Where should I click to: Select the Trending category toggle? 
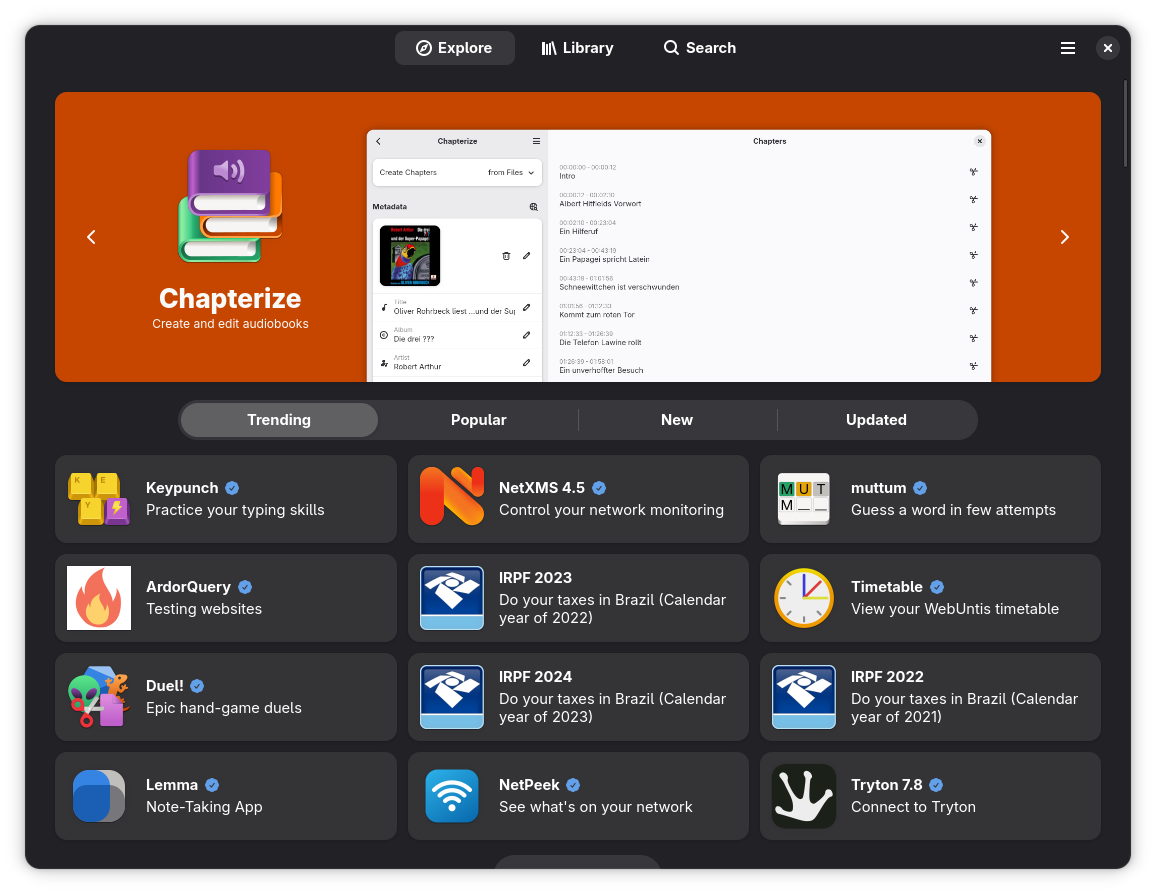(x=279, y=419)
